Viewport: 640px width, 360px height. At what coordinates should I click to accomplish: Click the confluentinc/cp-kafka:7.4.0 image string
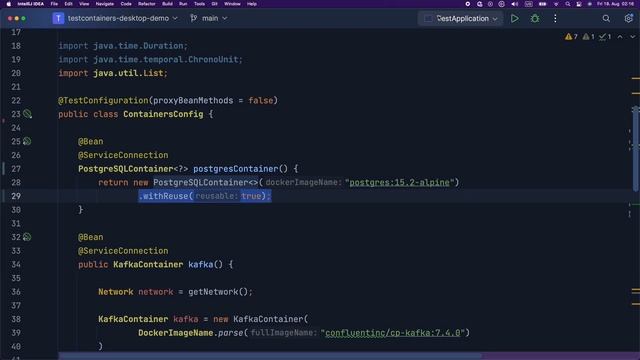coord(393,333)
